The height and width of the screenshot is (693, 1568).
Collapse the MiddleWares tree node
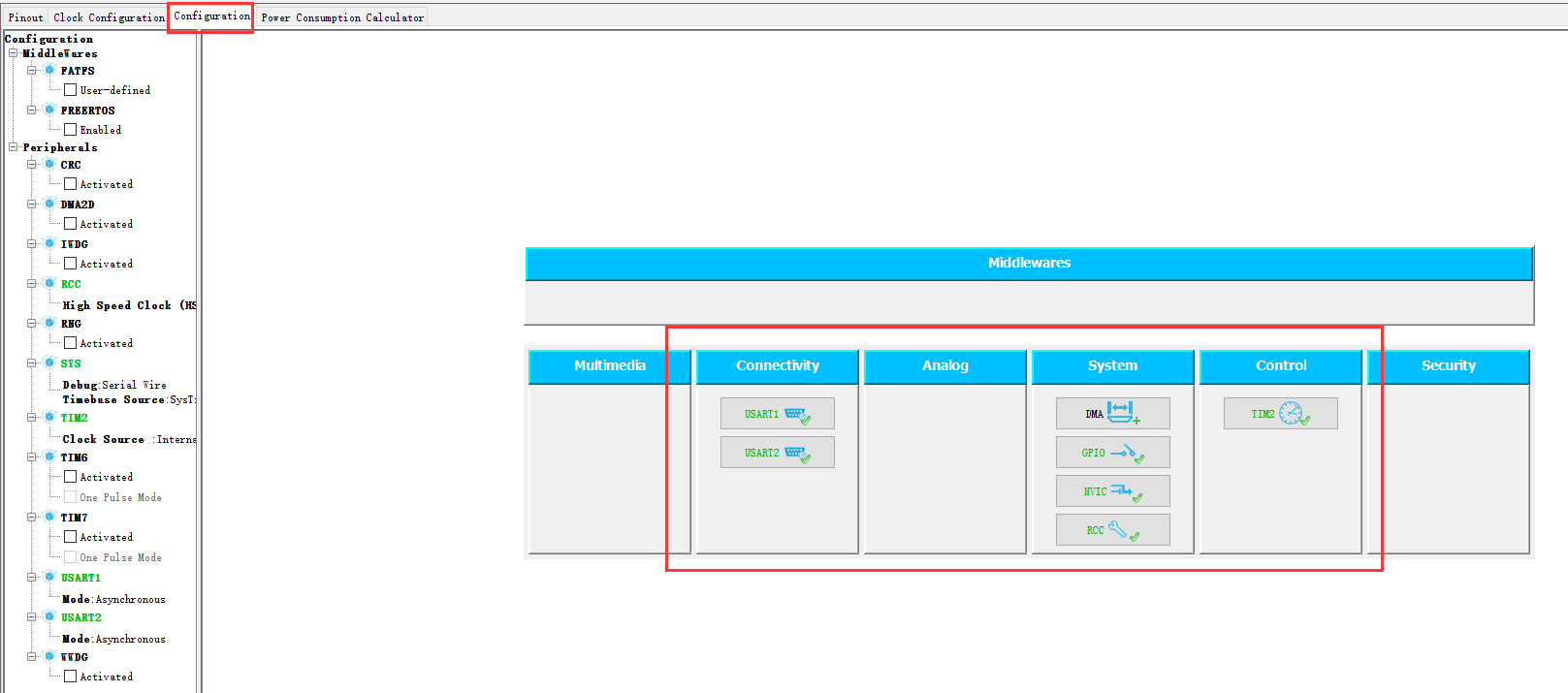pos(14,53)
